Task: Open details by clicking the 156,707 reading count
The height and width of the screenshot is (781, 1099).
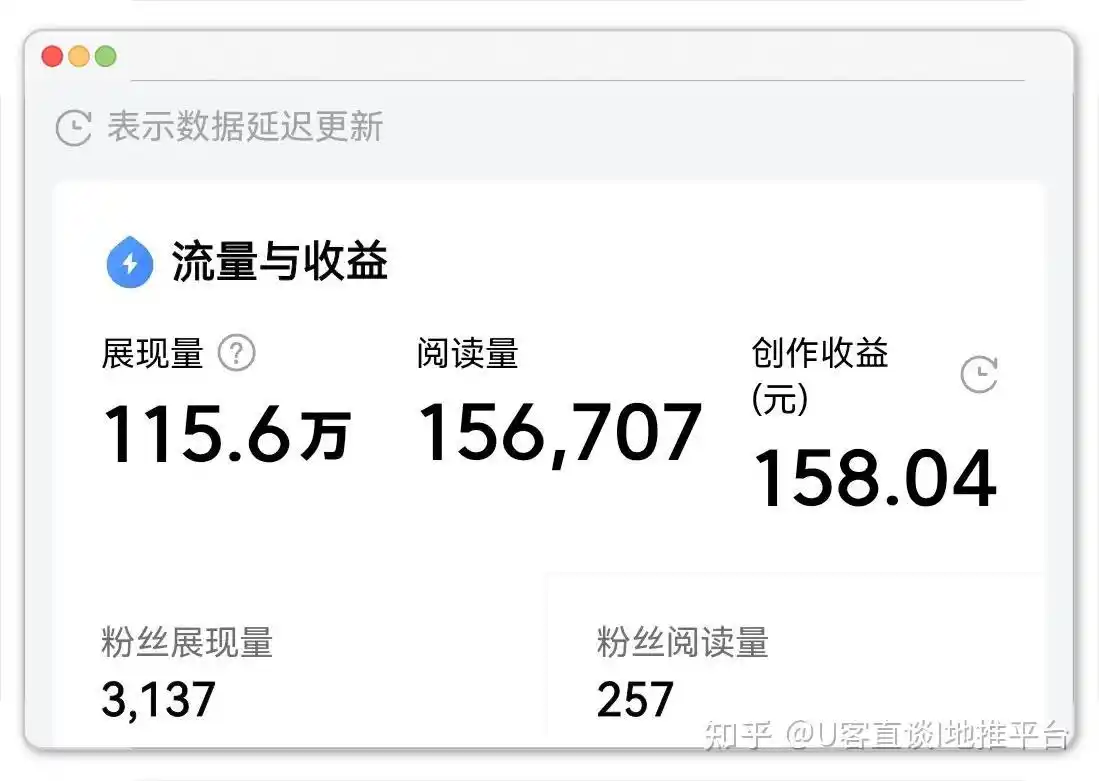Action: click(x=560, y=432)
